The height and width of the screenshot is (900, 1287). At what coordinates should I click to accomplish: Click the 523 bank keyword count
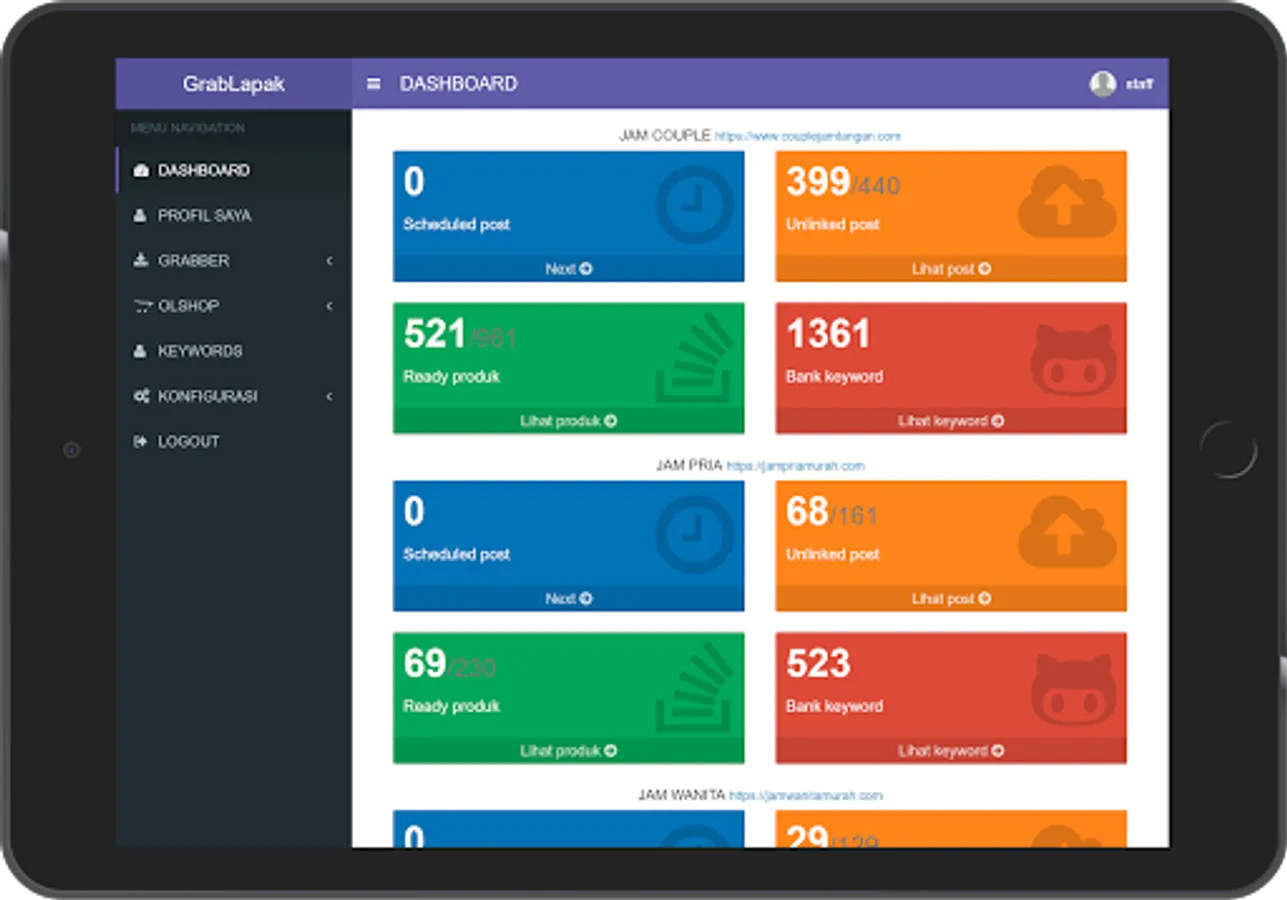pyautogui.click(x=818, y=664)
